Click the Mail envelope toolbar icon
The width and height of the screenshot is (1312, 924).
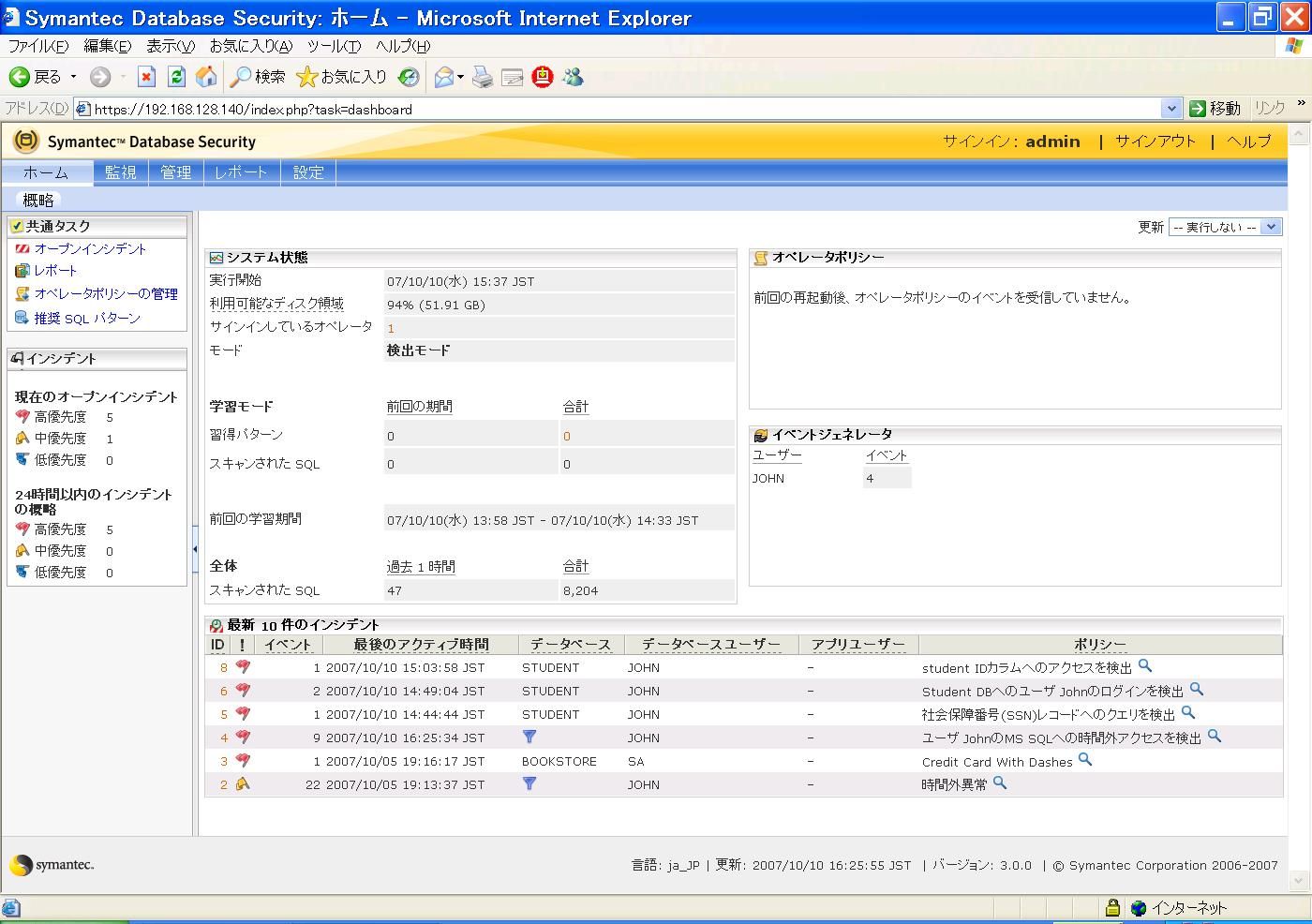coord(444,77)
